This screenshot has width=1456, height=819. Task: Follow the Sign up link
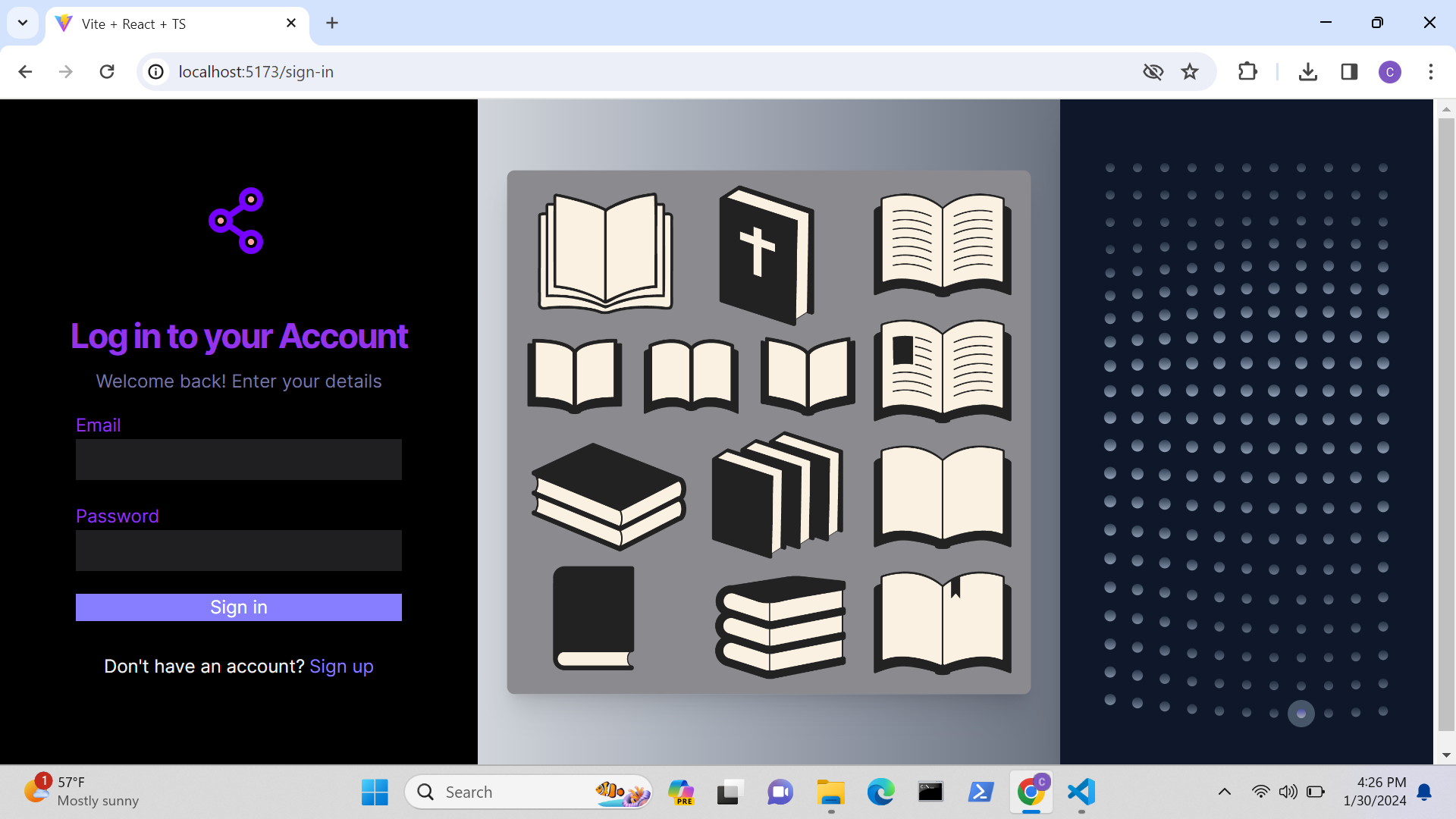341,667
